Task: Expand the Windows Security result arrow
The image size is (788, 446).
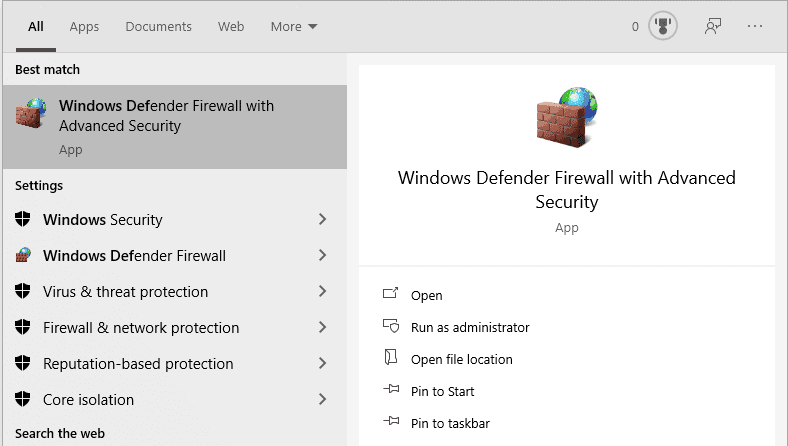Action: [x=323, y=219]
